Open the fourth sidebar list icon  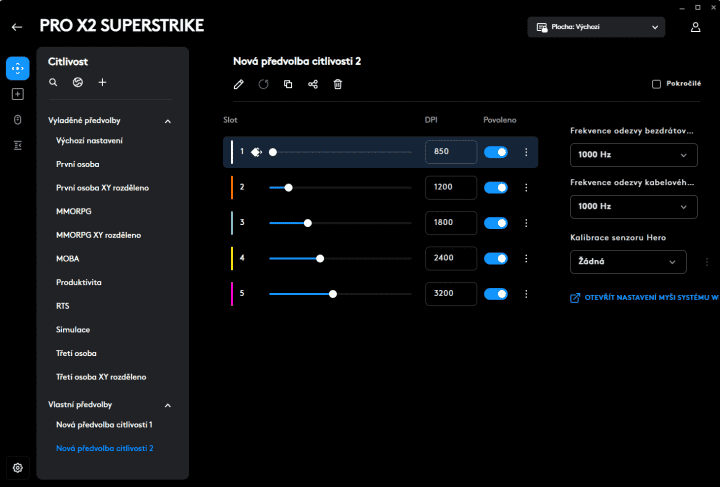17,146
